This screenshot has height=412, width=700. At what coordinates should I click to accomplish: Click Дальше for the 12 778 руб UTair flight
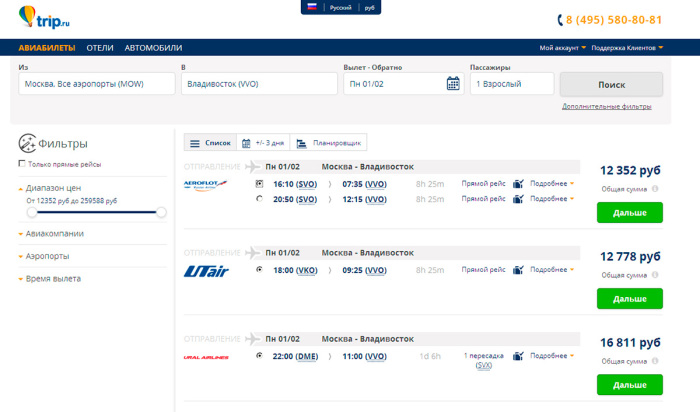pyautogui.click(x=629, y=298)
